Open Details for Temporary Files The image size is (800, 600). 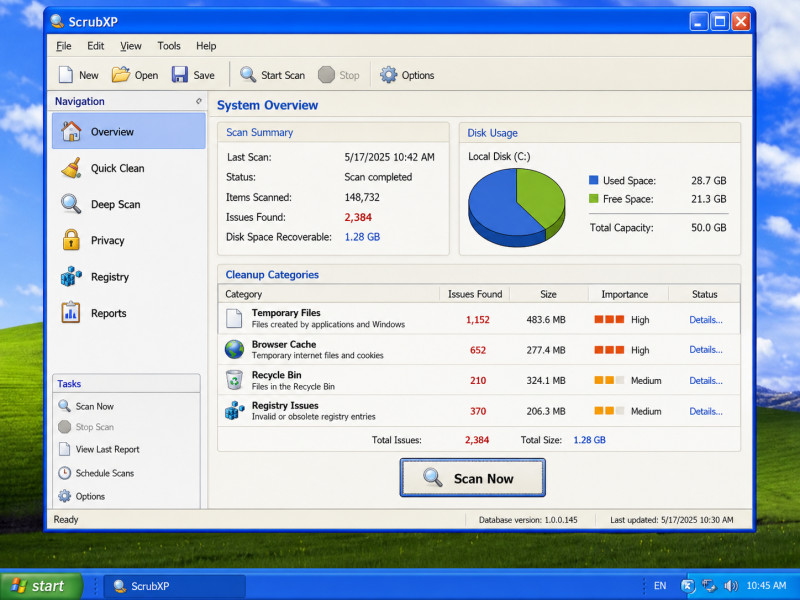(706, 320)
